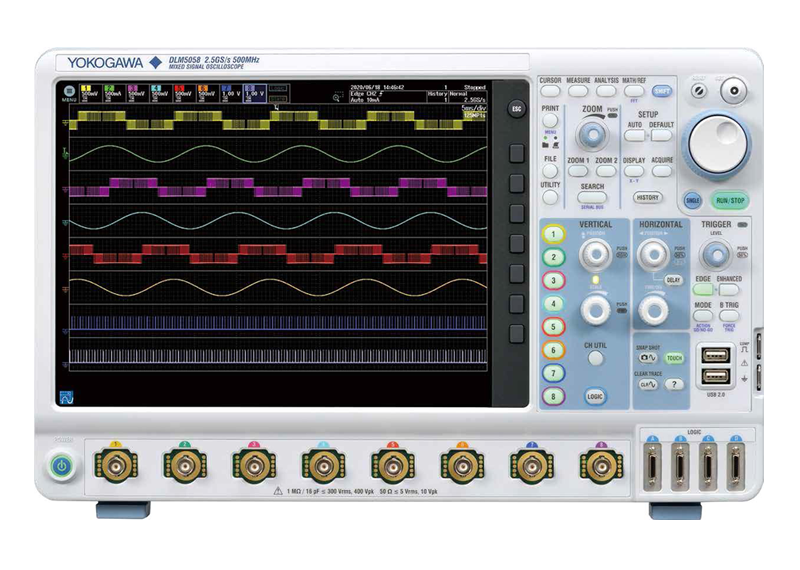
Task: Click the channel 4 BNC input connector
Action: [x=323, y=466]
